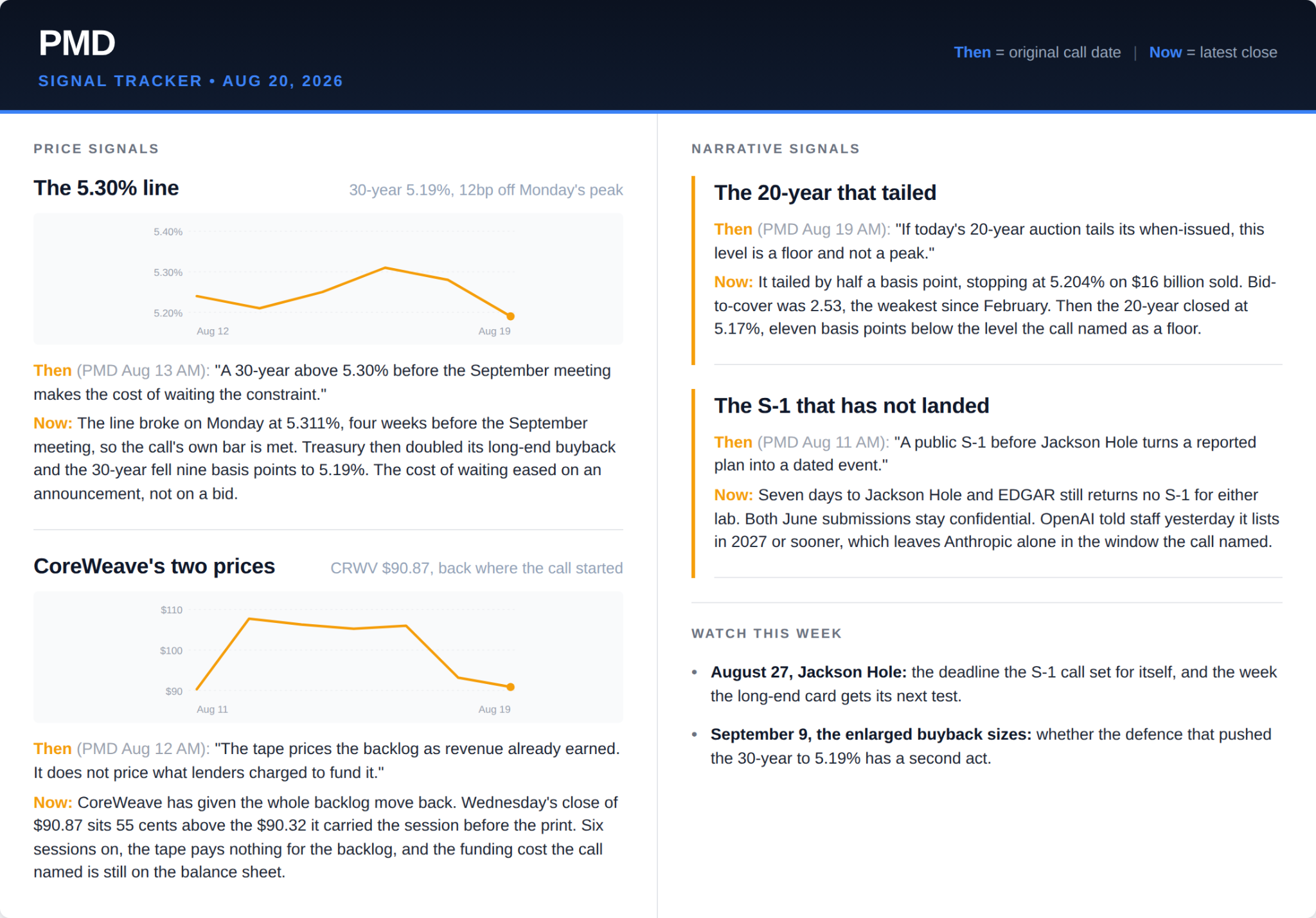Click the 'Now' legend label in header

click(1165, 52)
